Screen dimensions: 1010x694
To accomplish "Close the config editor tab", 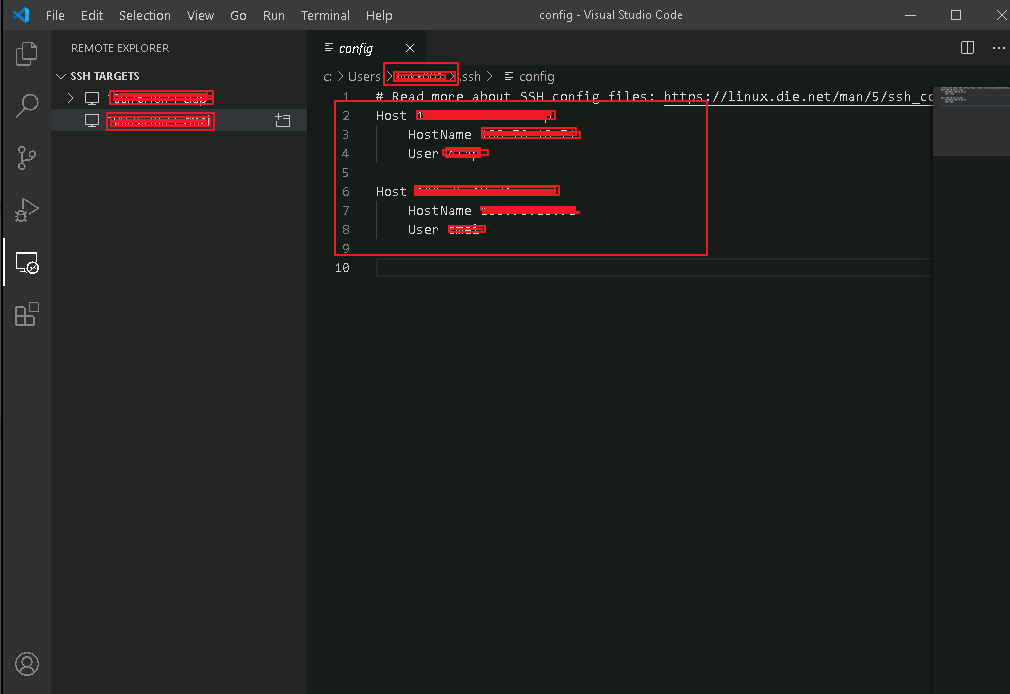I will [410, 48].
